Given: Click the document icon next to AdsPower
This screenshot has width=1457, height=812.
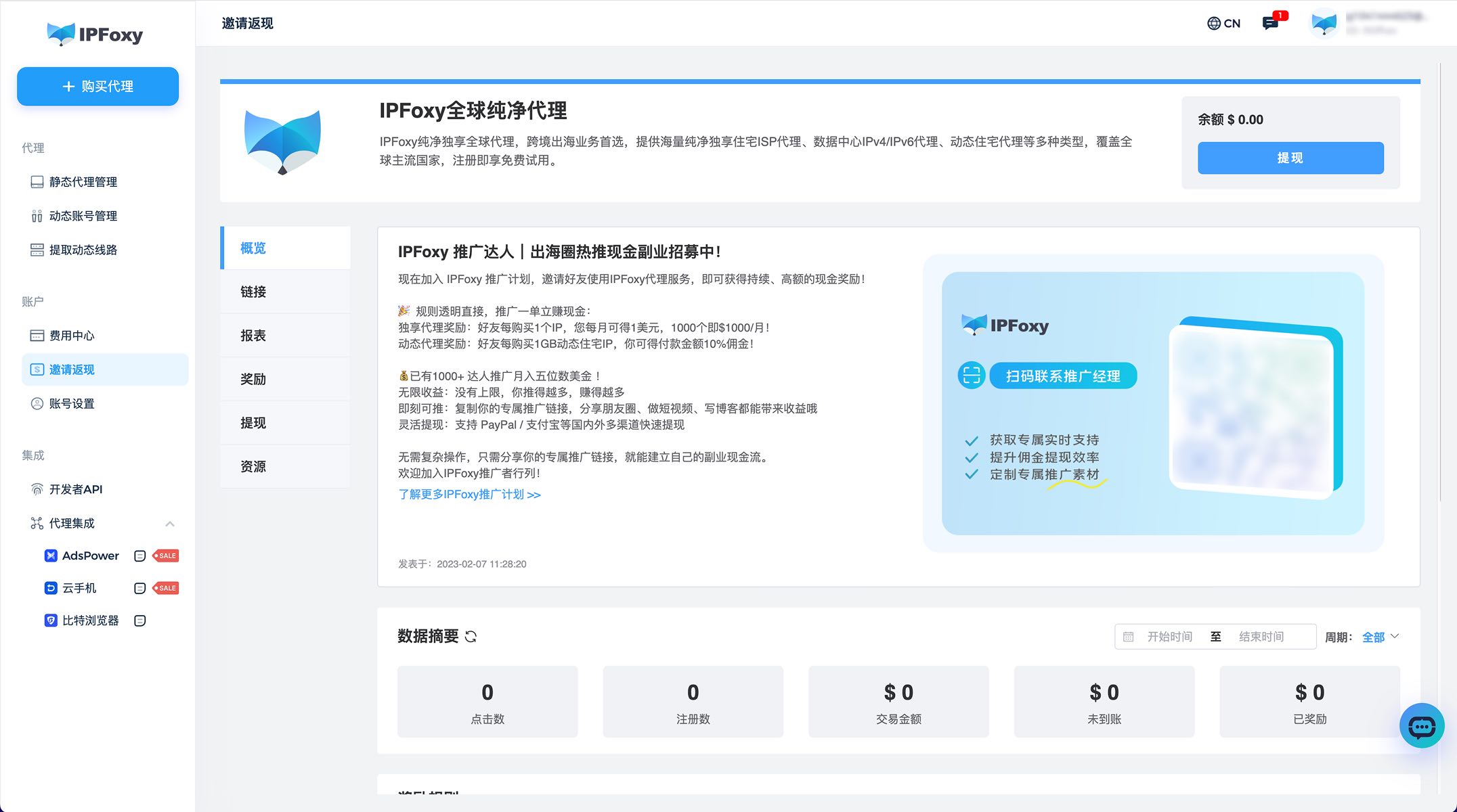Looking at the screenshot, I should tap(140, 556).
